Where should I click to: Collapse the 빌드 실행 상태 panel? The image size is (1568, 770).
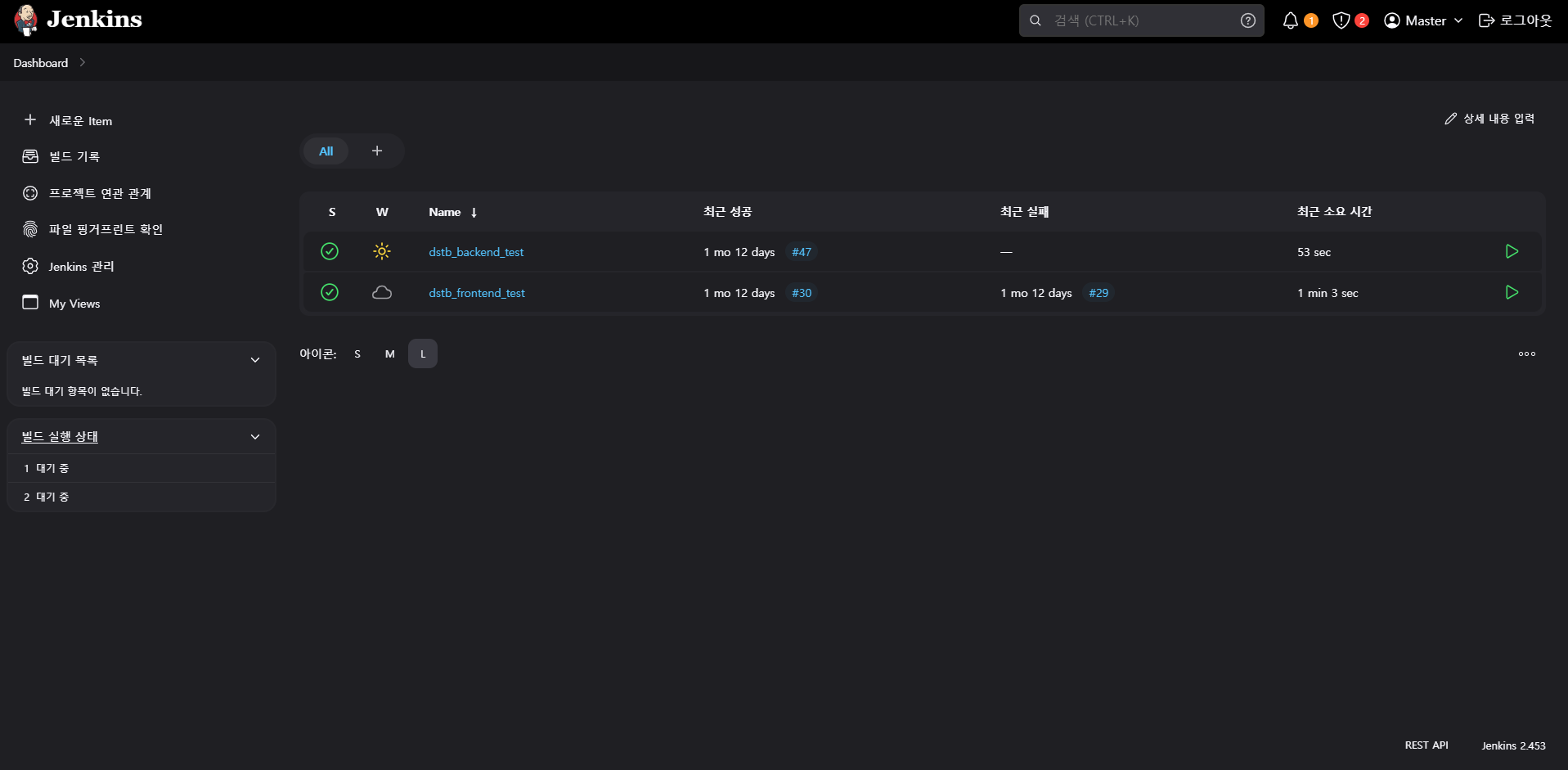point(255,437)
